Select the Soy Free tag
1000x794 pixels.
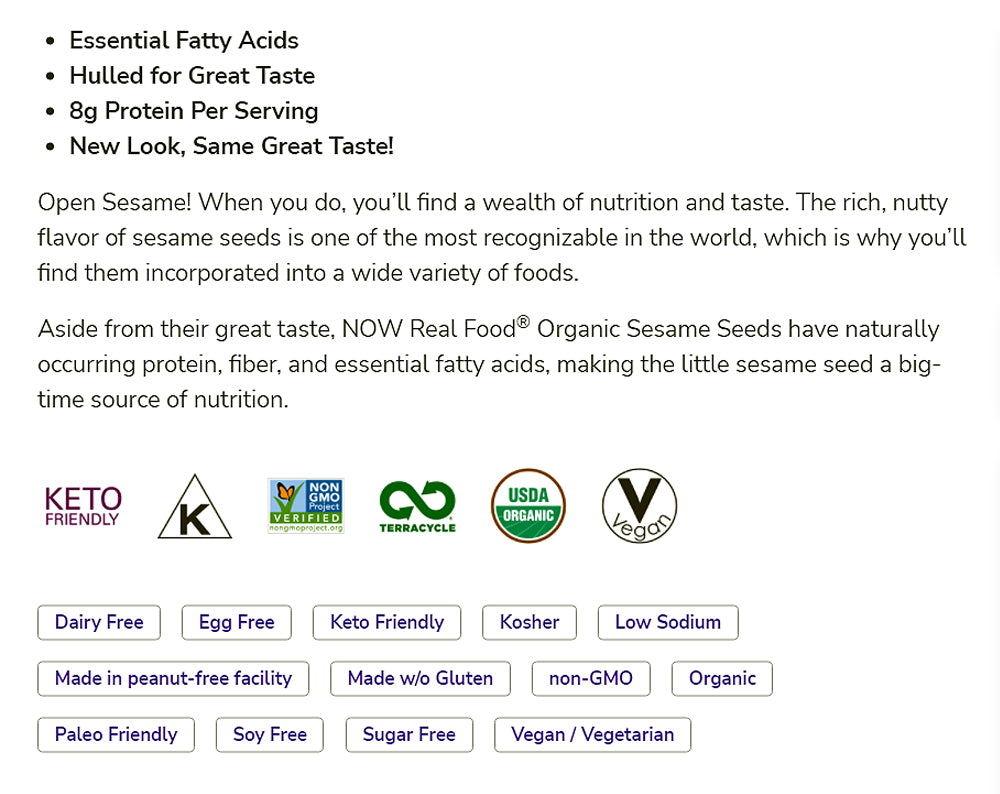click(x=270, y=734)
